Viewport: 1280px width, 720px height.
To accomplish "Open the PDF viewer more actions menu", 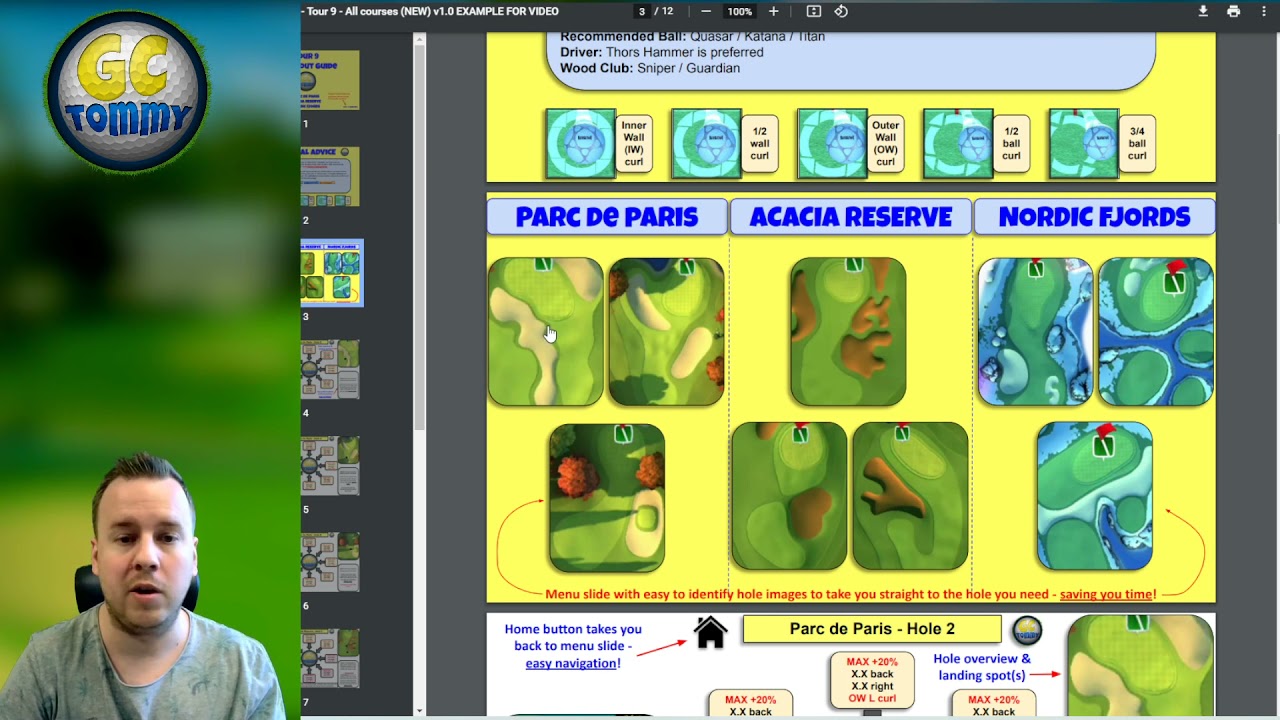I will pyautogui.click(x=1263, y=11).
